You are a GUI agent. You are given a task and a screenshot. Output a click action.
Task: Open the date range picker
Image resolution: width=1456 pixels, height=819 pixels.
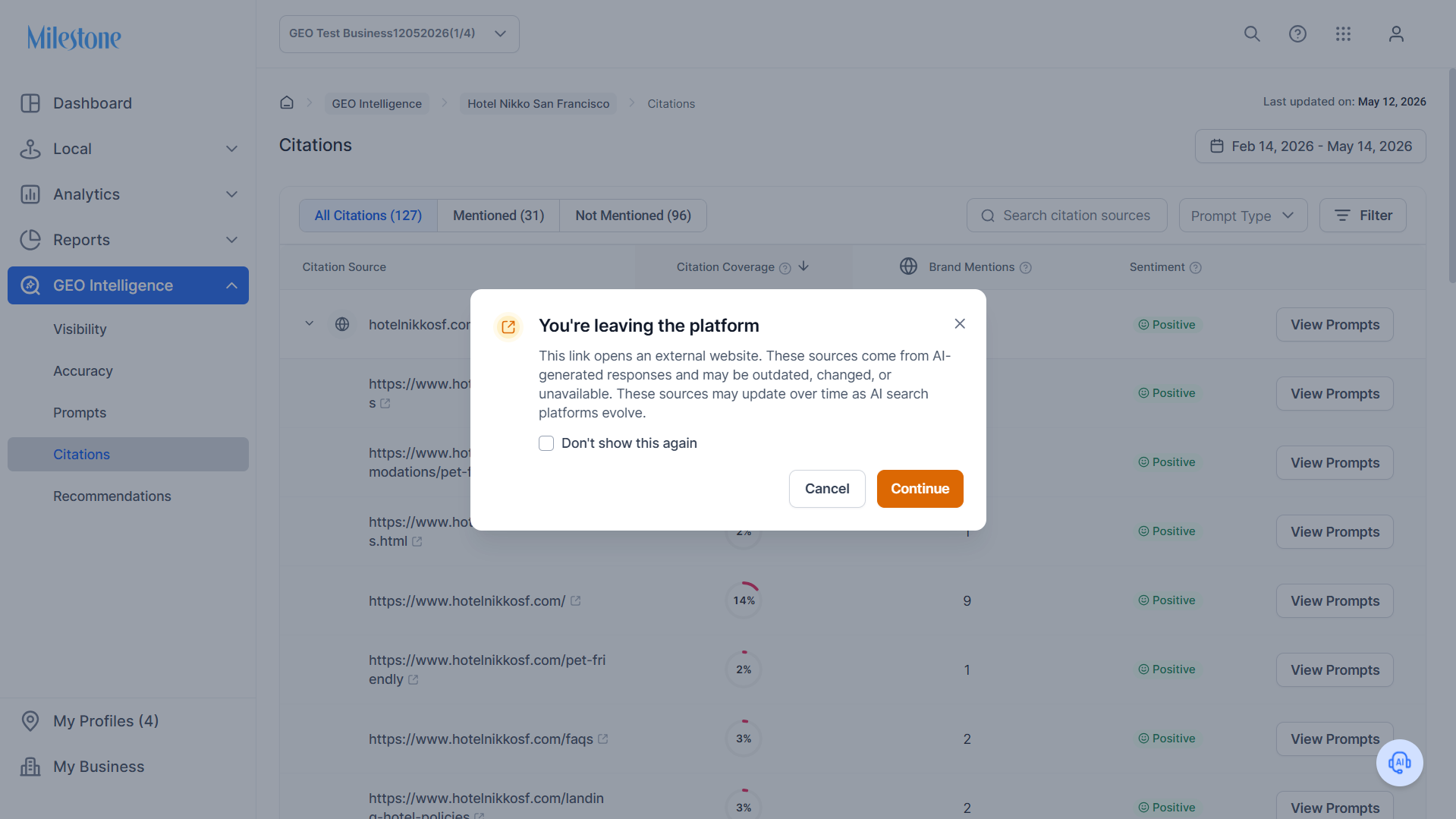point(1310,146)
